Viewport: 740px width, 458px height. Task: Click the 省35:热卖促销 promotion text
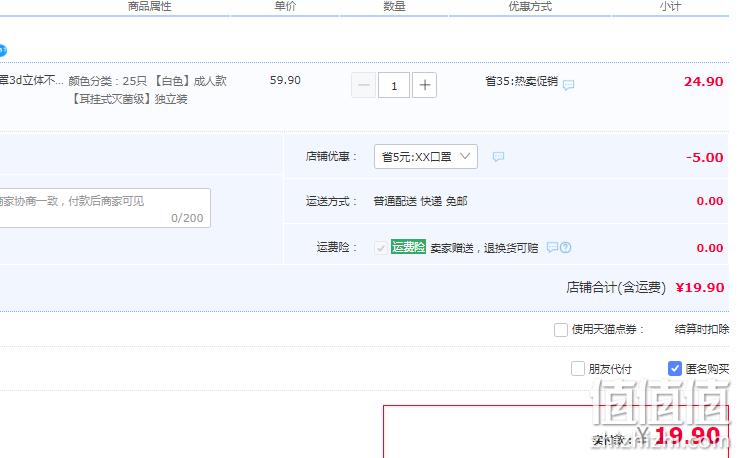tap(521, 81)
